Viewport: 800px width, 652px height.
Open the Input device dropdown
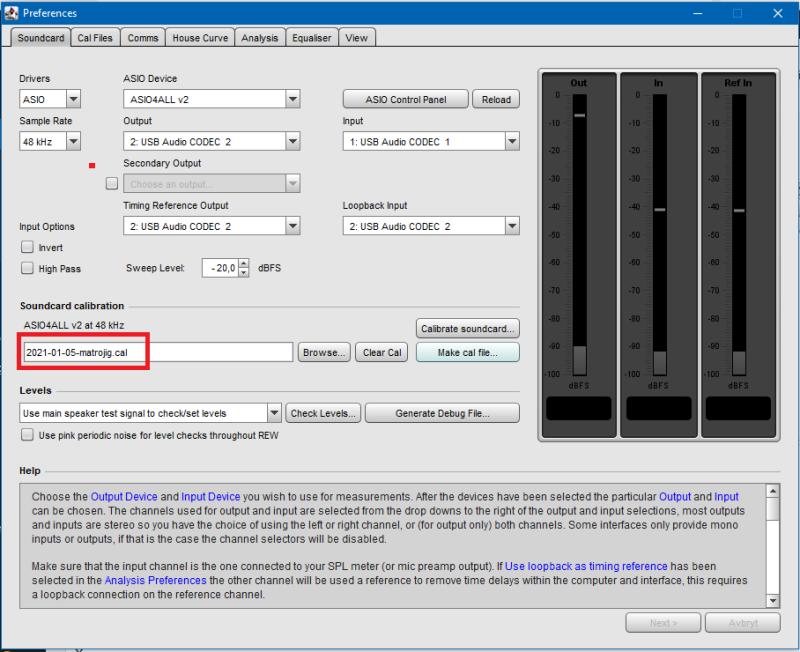click(x=431, y=141)
